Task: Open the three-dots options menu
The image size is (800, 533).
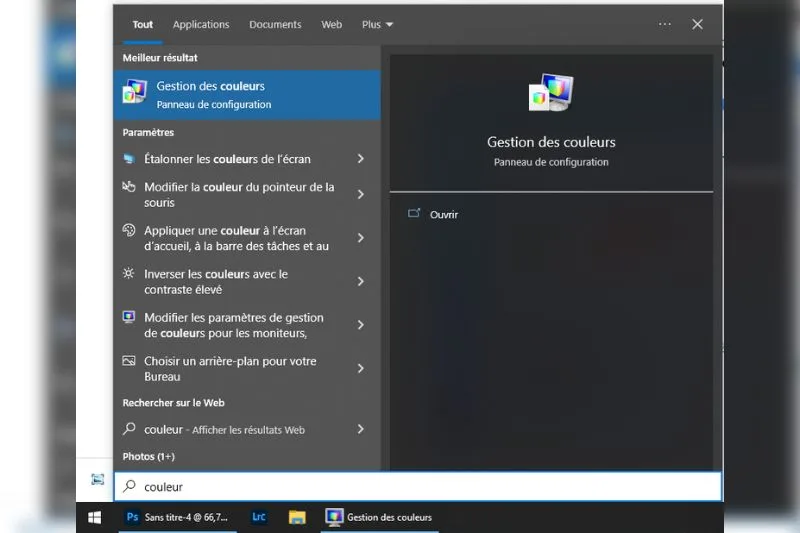Action: pyautogui.click(x=664, y=24)
